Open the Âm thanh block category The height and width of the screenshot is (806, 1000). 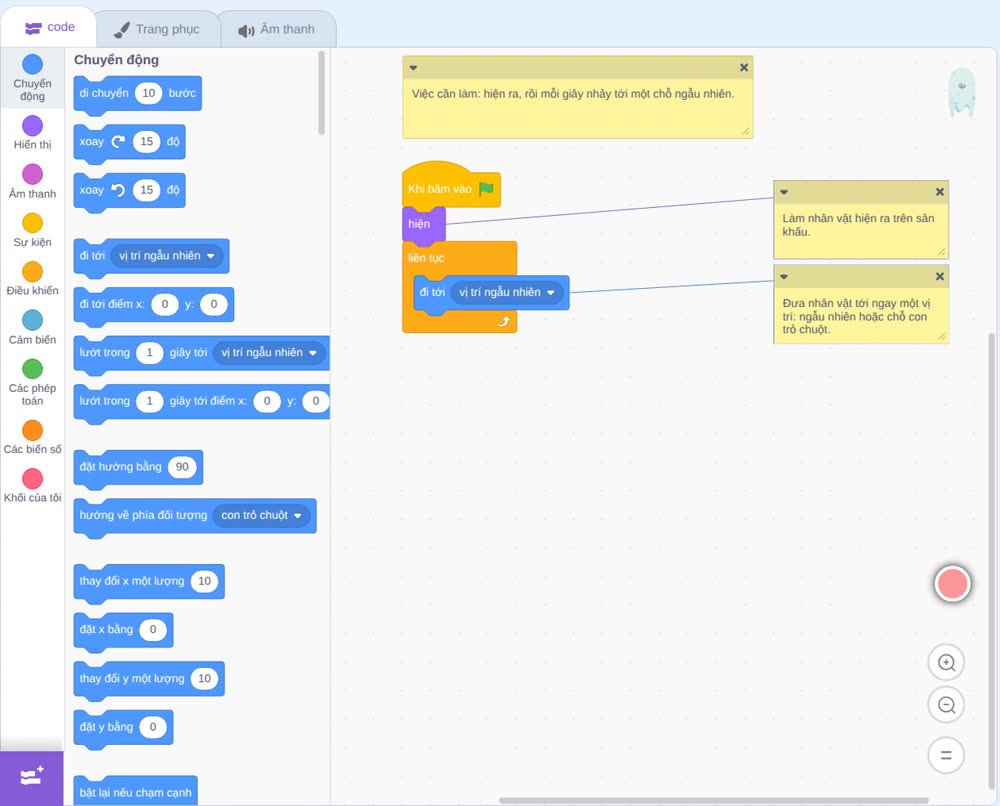click(x=32, y=182)
